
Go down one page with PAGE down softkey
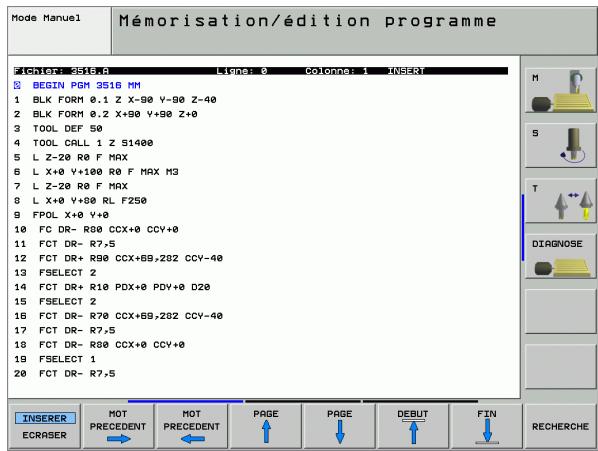coord(339,426)
